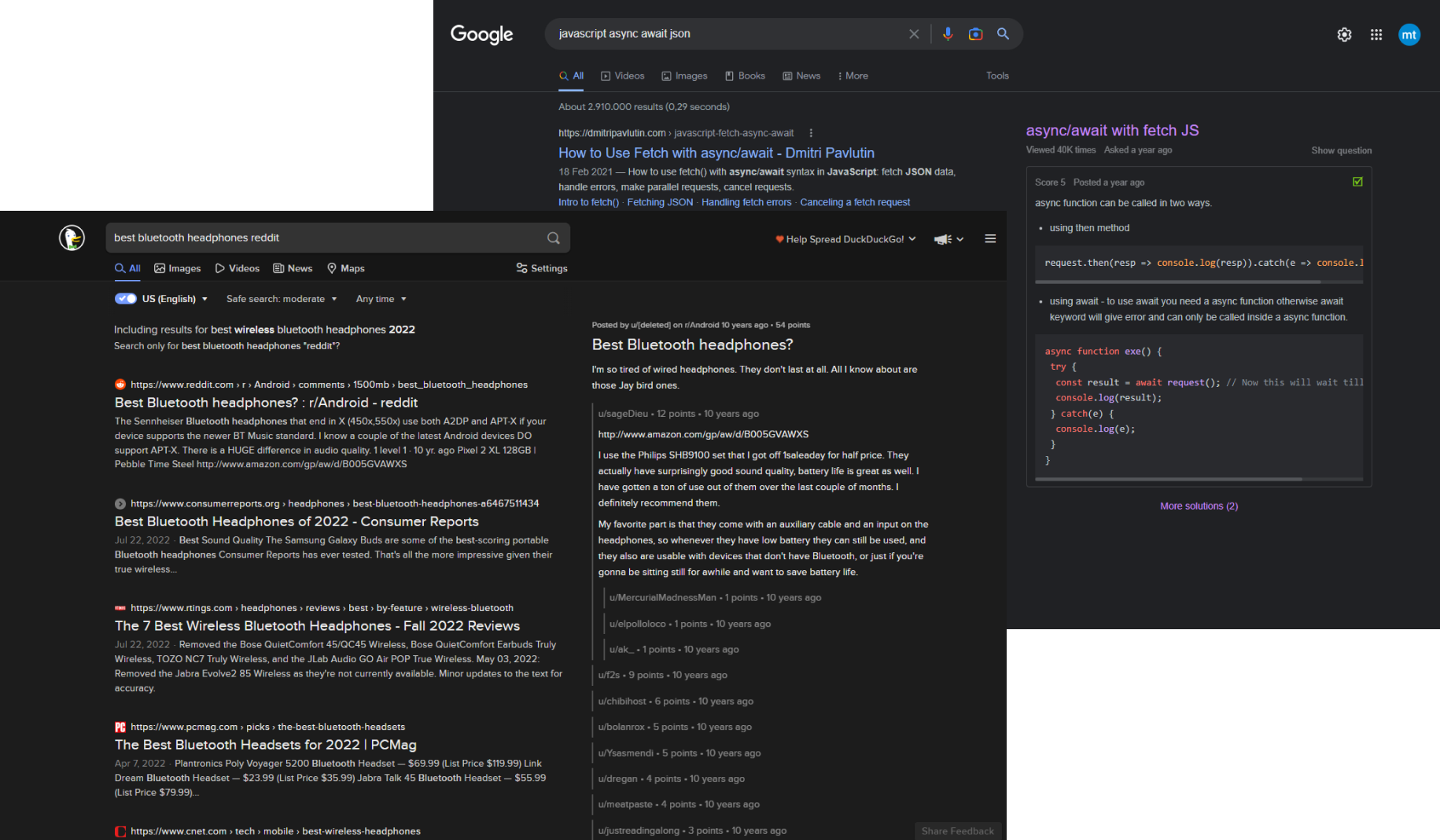
Task: Switch to DuckDuckGo Images tab
Action: pyautogui.click(x=177, y=268)
